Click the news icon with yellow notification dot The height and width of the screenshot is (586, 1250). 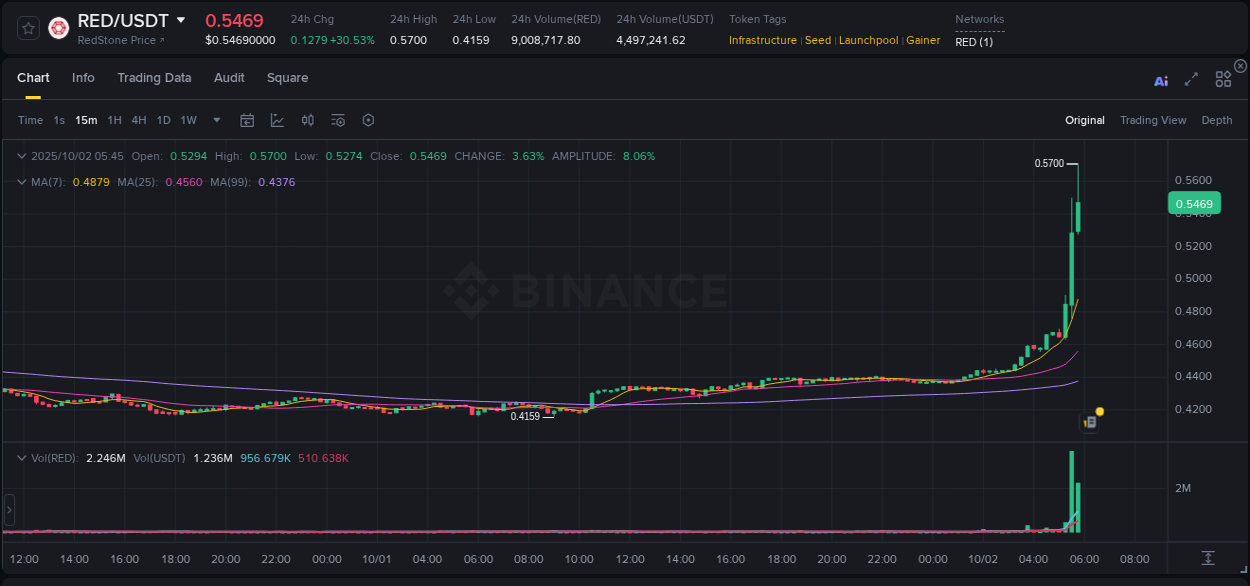[x=1090, y=421]
